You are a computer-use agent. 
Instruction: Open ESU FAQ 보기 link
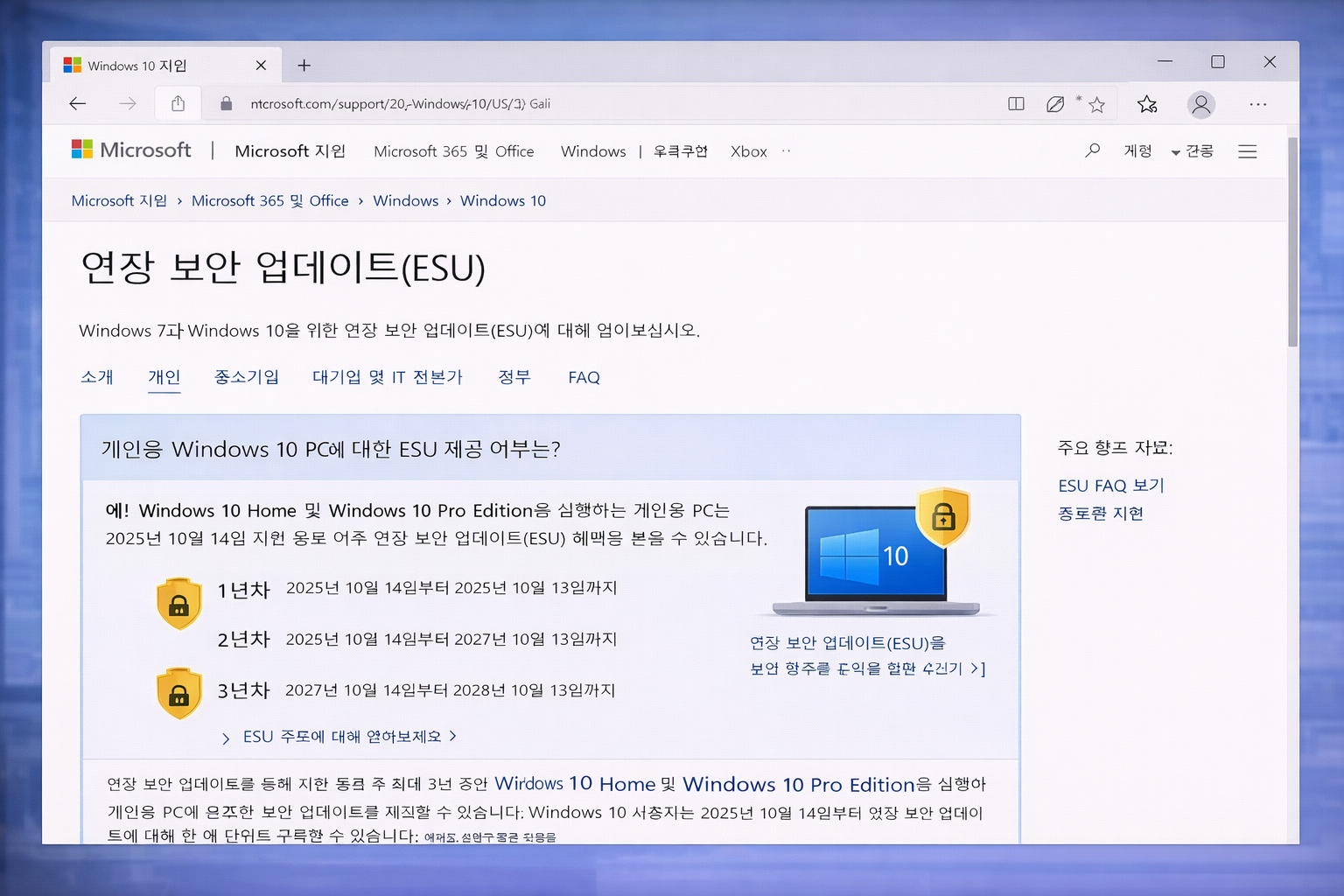(1111, 486)
